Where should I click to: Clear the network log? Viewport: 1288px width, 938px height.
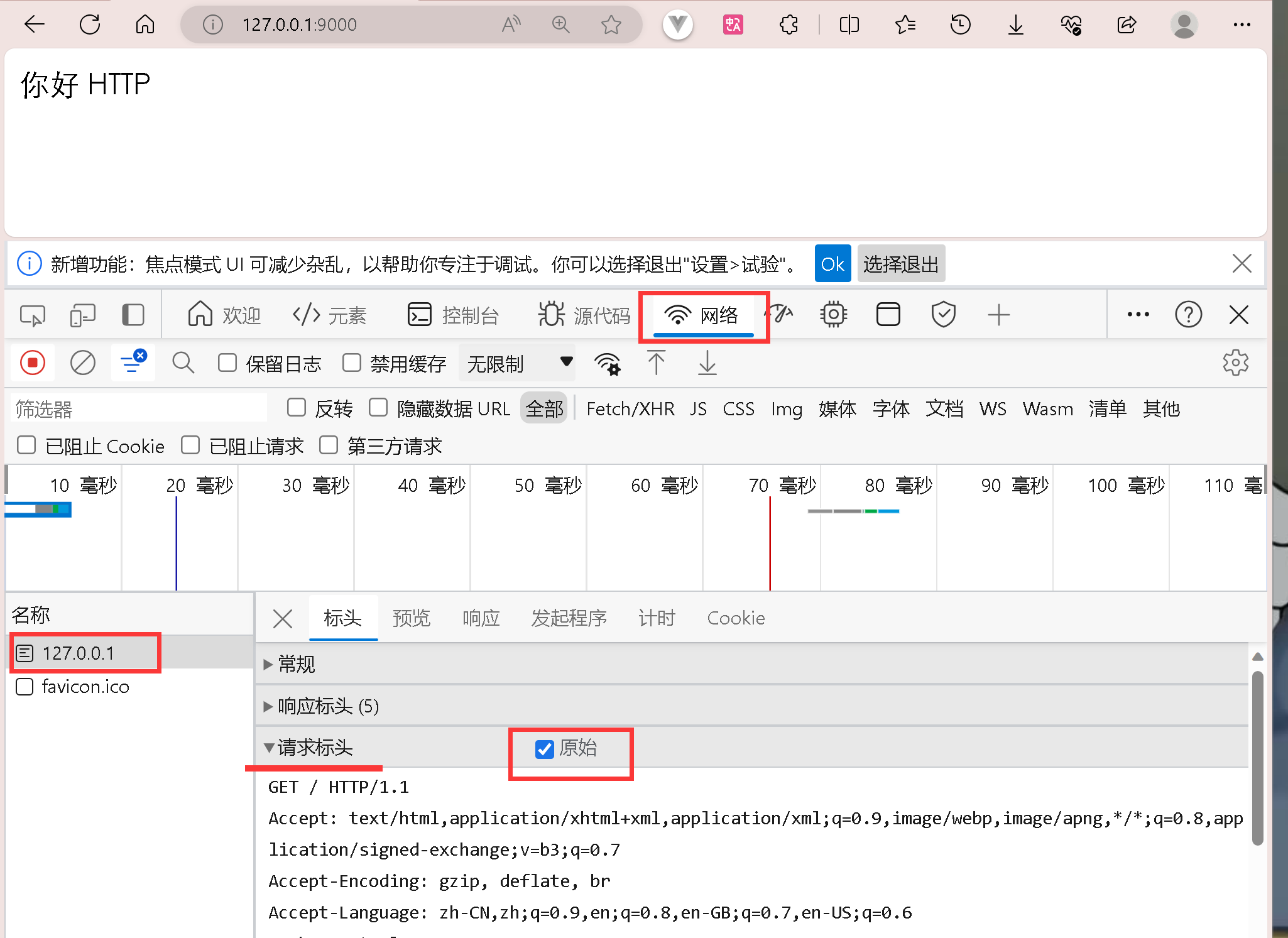(82, 363)
